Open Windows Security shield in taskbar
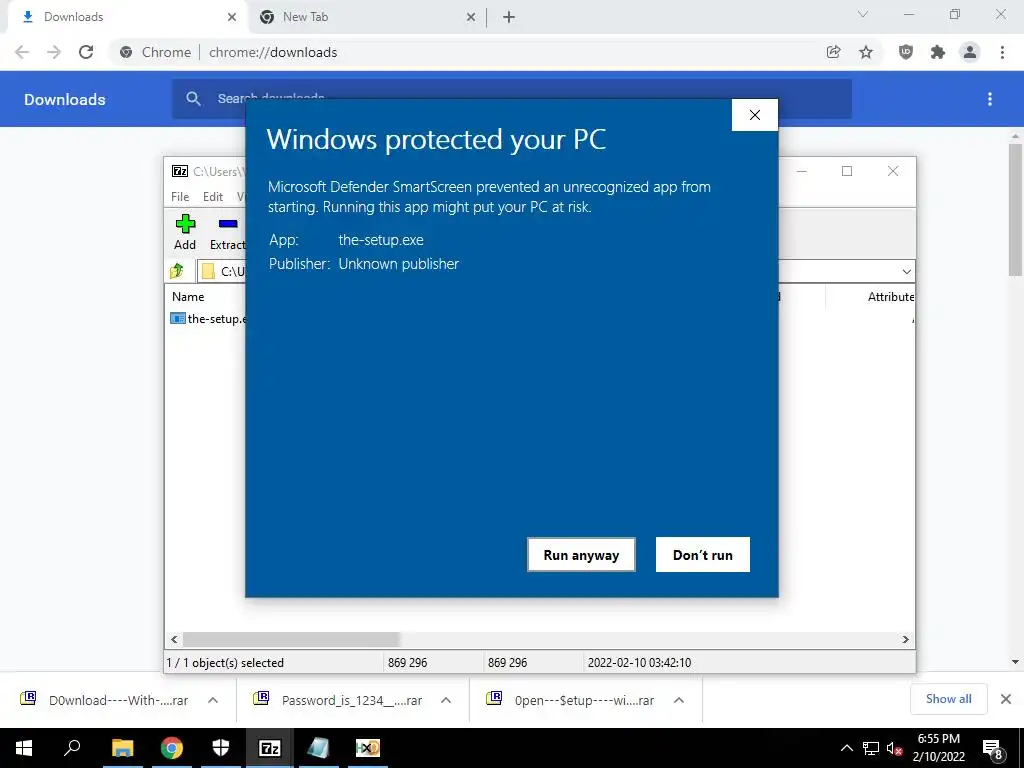 point(221,748)
